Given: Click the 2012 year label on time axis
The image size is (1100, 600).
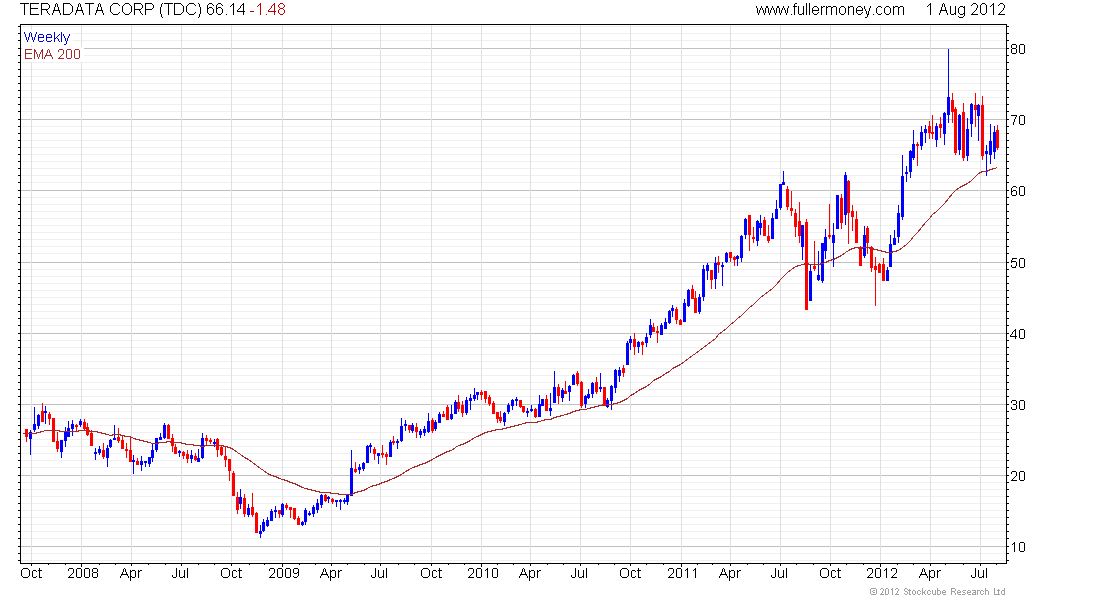Looking at the screenshot, I should [x=882, y=573].
